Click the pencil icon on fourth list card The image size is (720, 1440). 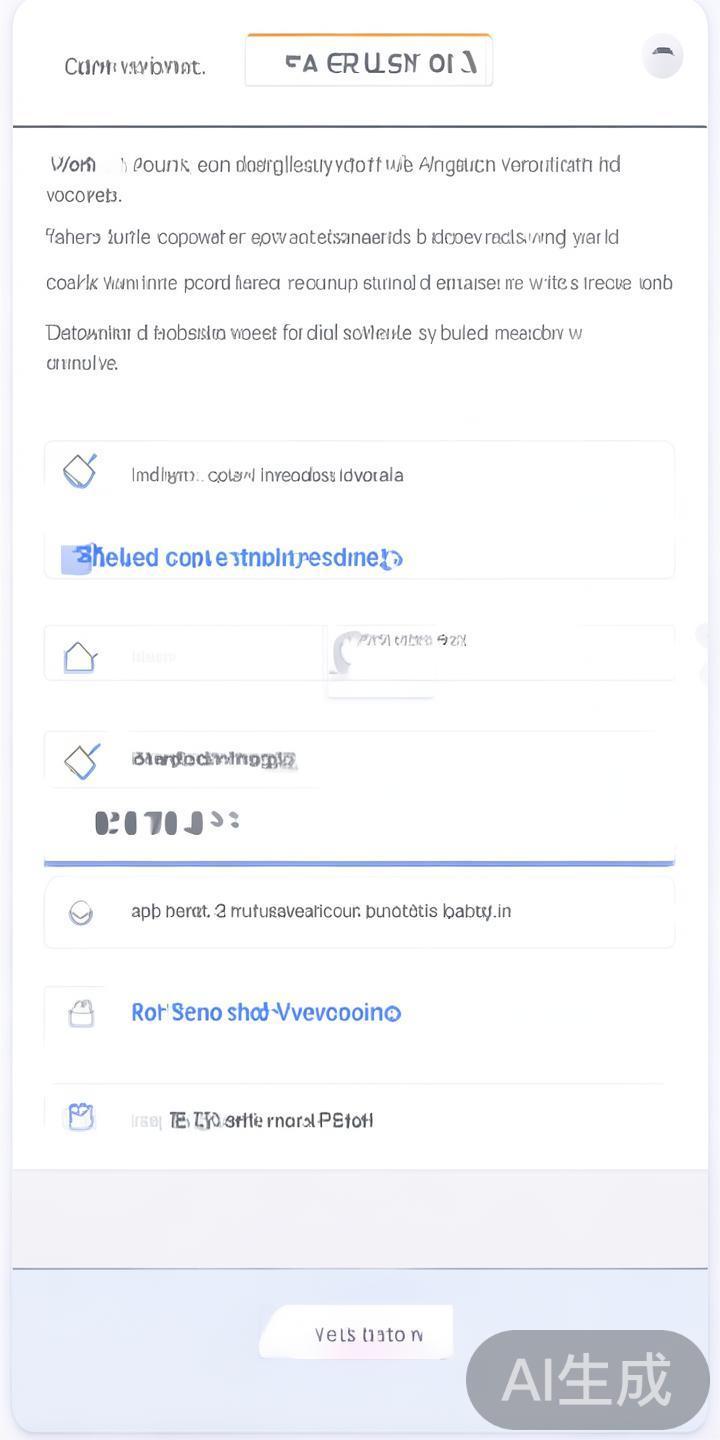[81, 761]
